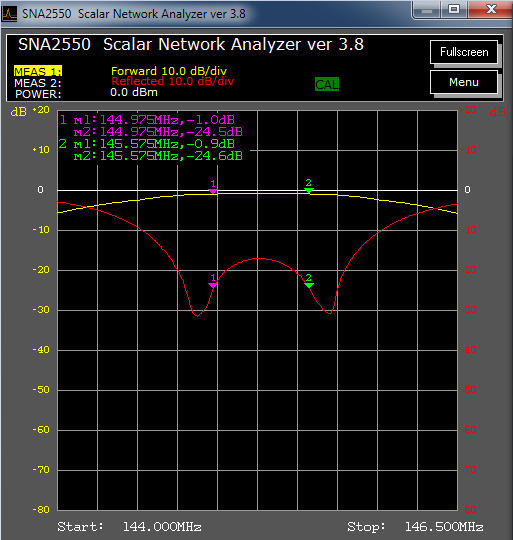Click the POWER 0.0 dBm setting
This screenshot has width=513, height=540.
tap(134, 92)
